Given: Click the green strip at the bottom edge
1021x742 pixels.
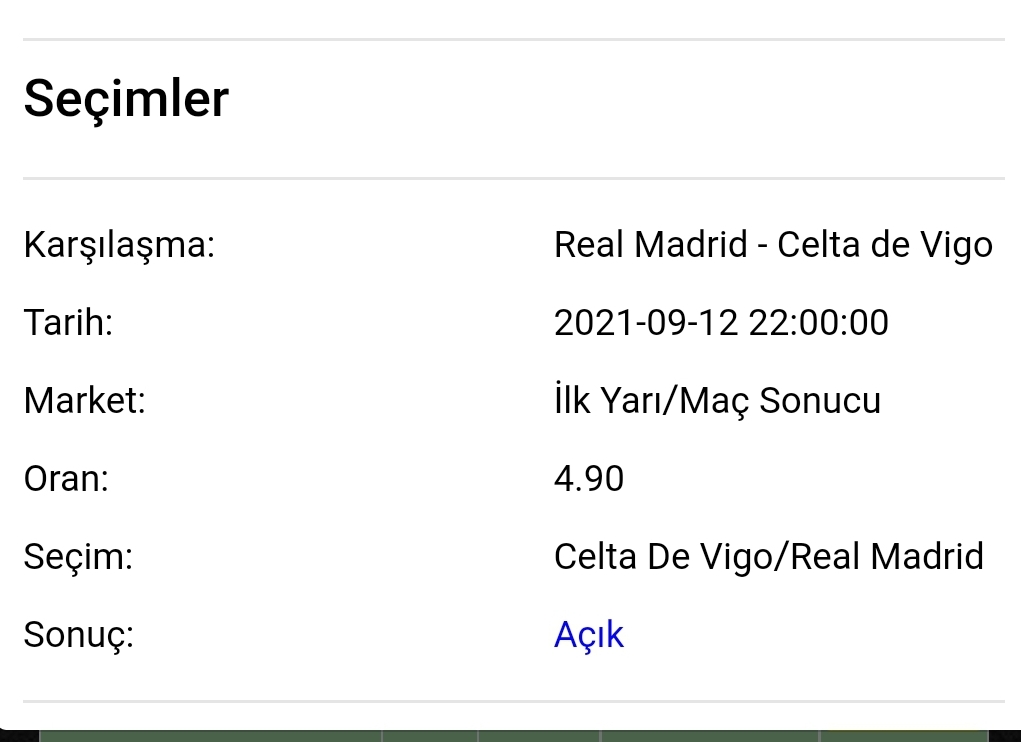Looking at the screenshot, I should 514,735.
